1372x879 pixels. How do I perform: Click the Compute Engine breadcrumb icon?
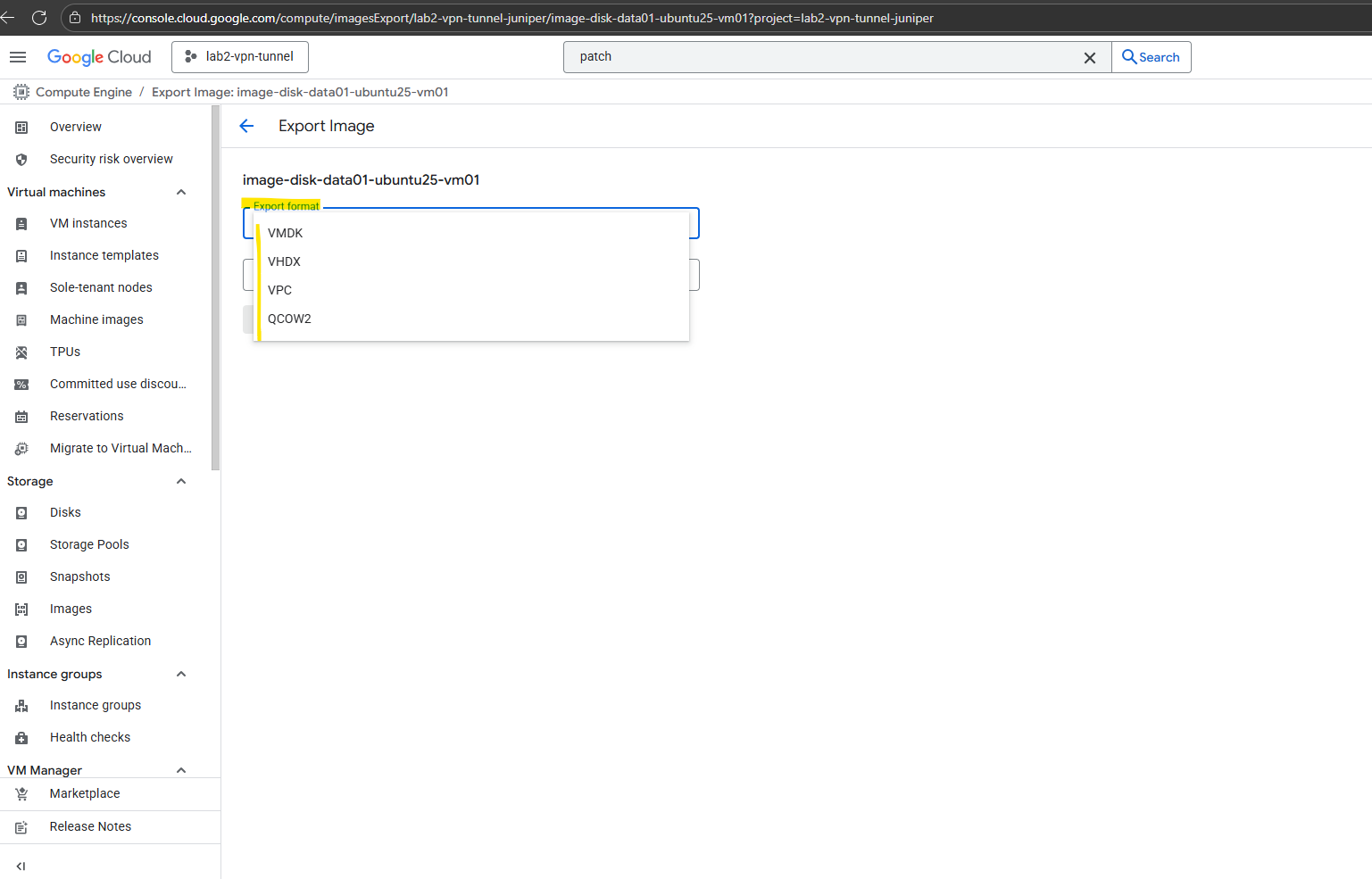click(x=21, y=92)
